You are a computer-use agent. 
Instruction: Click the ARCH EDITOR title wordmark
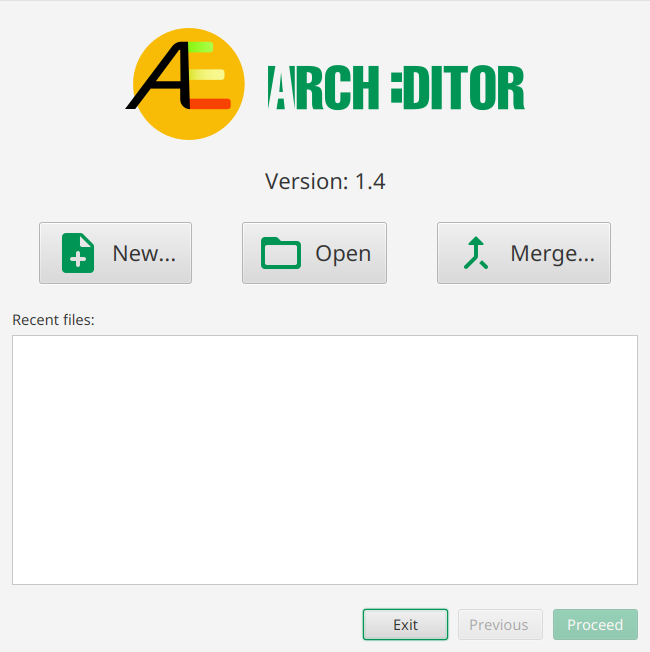pos(396,87)
